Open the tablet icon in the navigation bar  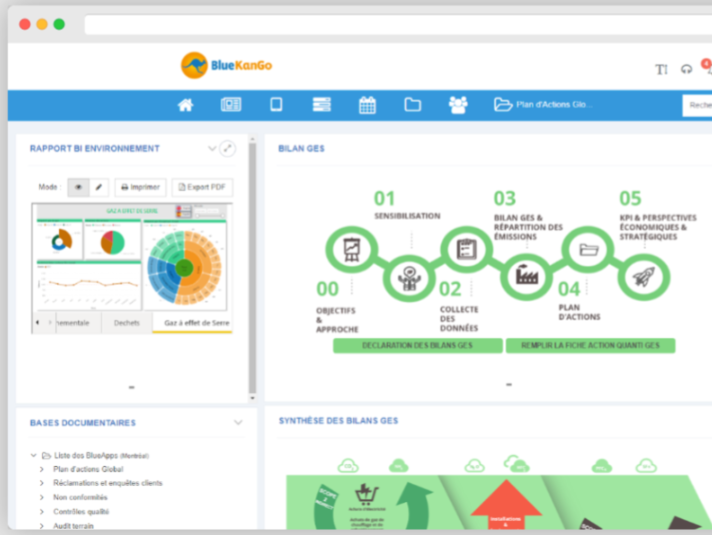coord(276,104)
